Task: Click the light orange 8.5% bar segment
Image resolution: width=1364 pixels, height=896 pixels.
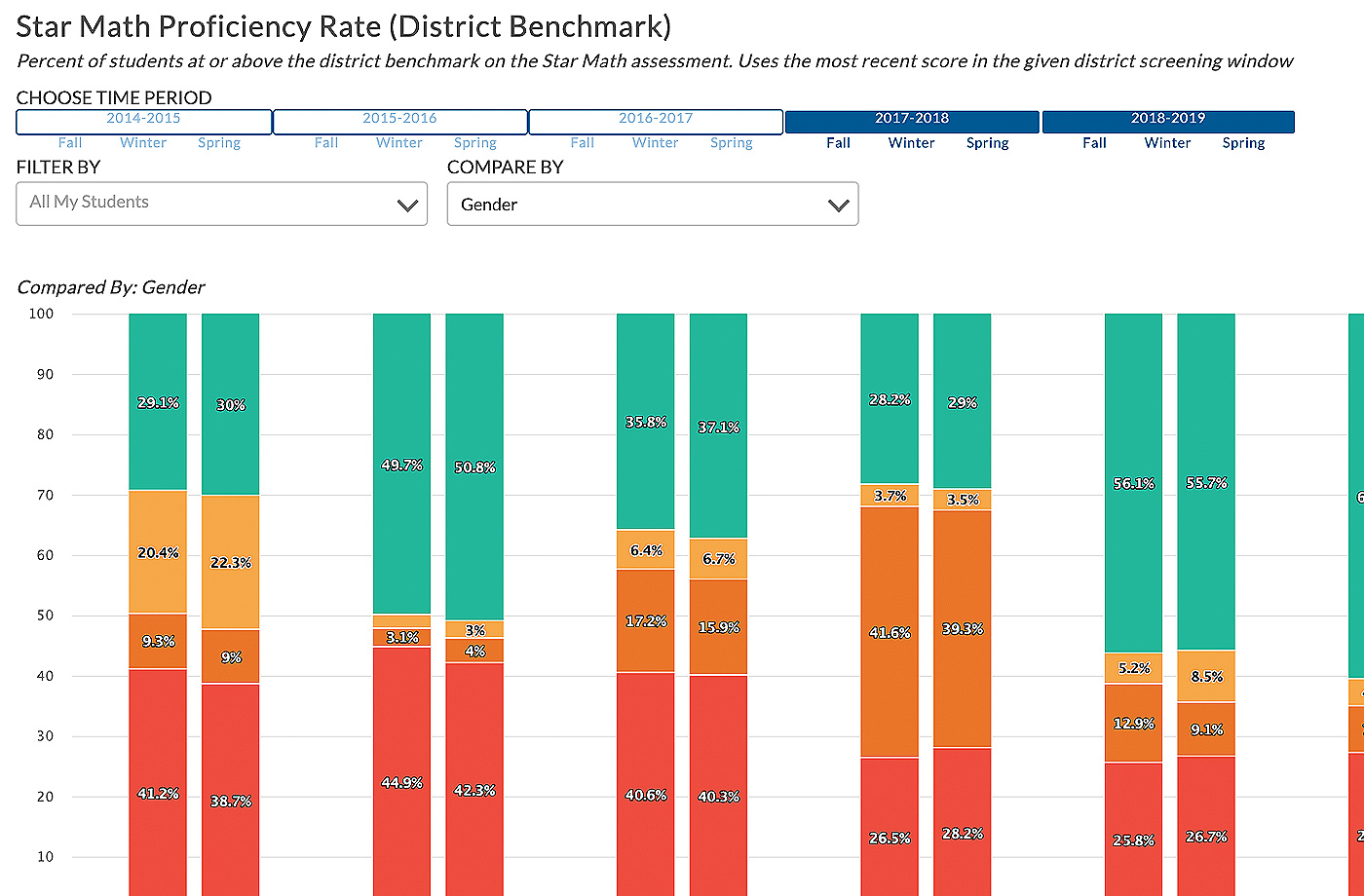Action: [x=1206, y=676]
